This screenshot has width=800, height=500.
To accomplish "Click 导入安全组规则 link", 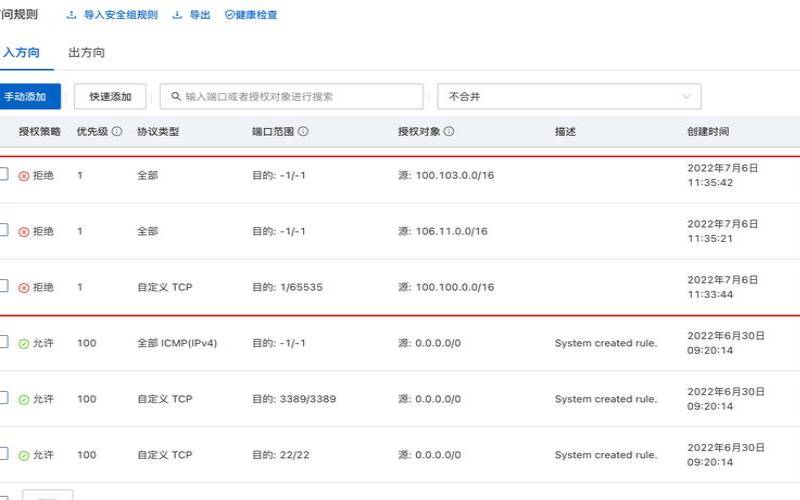I will (120, 15).
